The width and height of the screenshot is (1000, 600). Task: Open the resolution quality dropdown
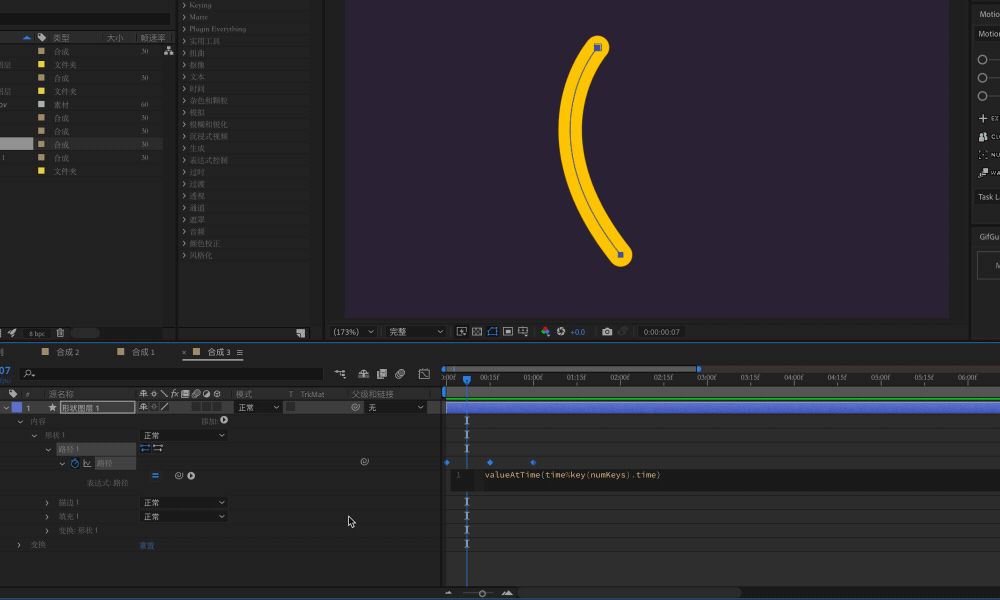pyautogui.click(x=416, y=332)
